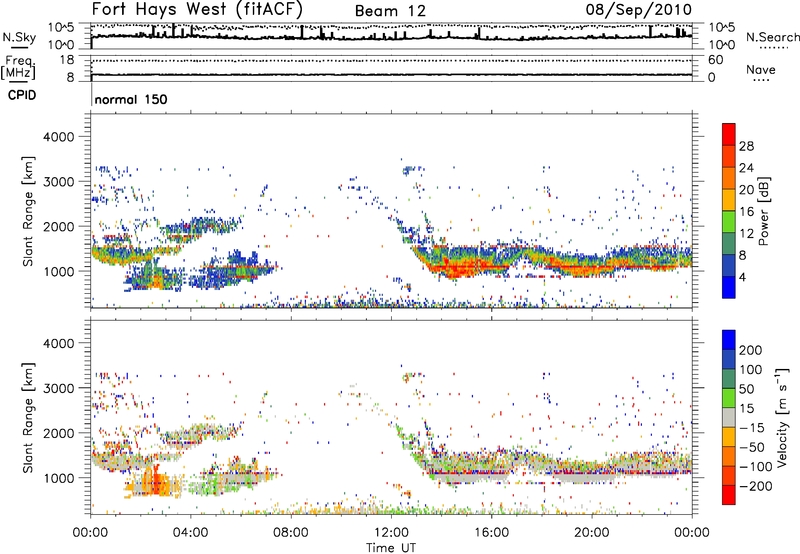Select the yellow 16–20 dB power color segment
800x554 pixels.
729,200
